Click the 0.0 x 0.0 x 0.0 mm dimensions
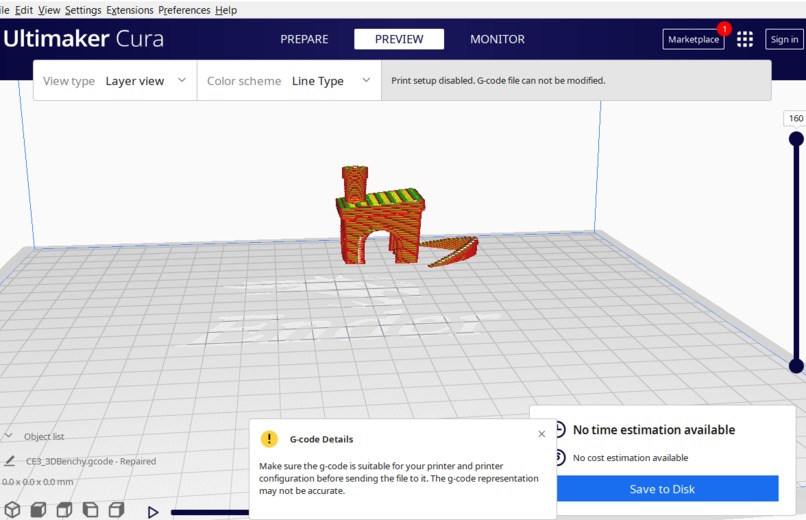Screen dimensions: 806x520 click(37, 482)
